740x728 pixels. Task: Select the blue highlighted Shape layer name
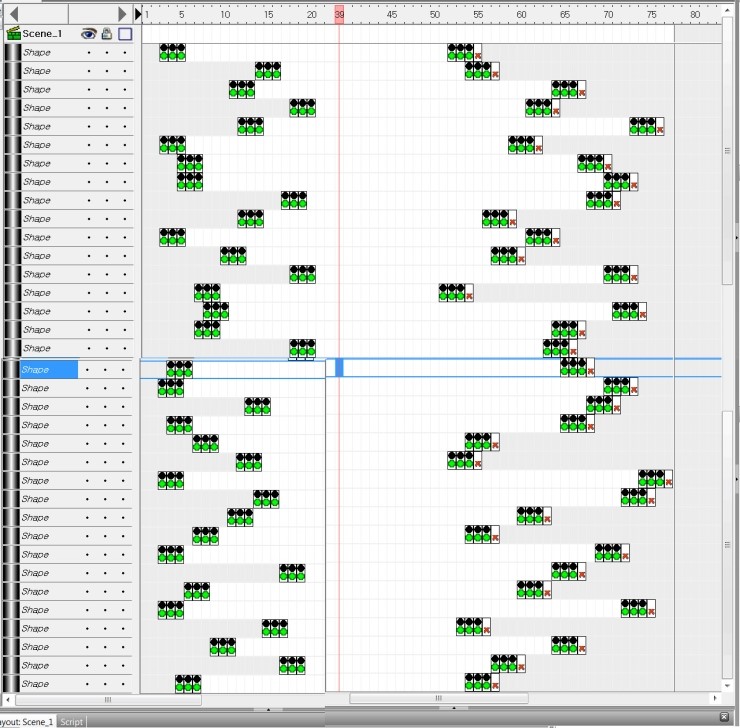point(49,369)
